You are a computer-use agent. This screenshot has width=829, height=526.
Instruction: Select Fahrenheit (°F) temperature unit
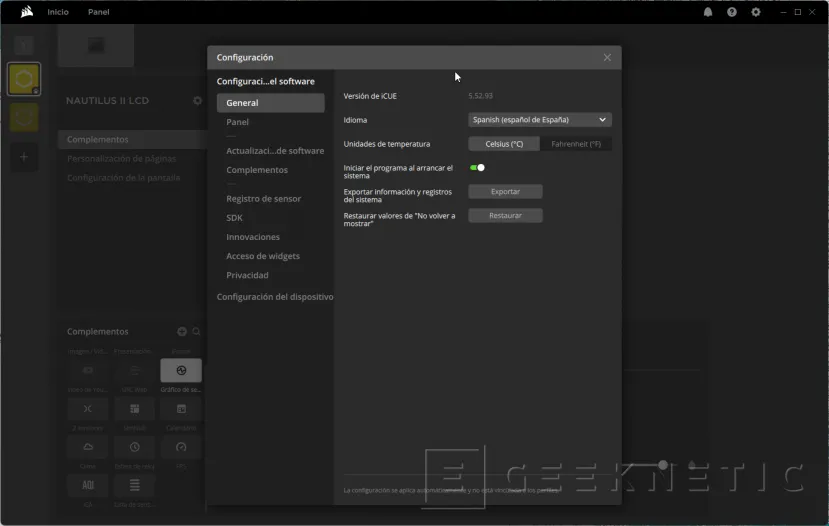click(x=576, y=144)
